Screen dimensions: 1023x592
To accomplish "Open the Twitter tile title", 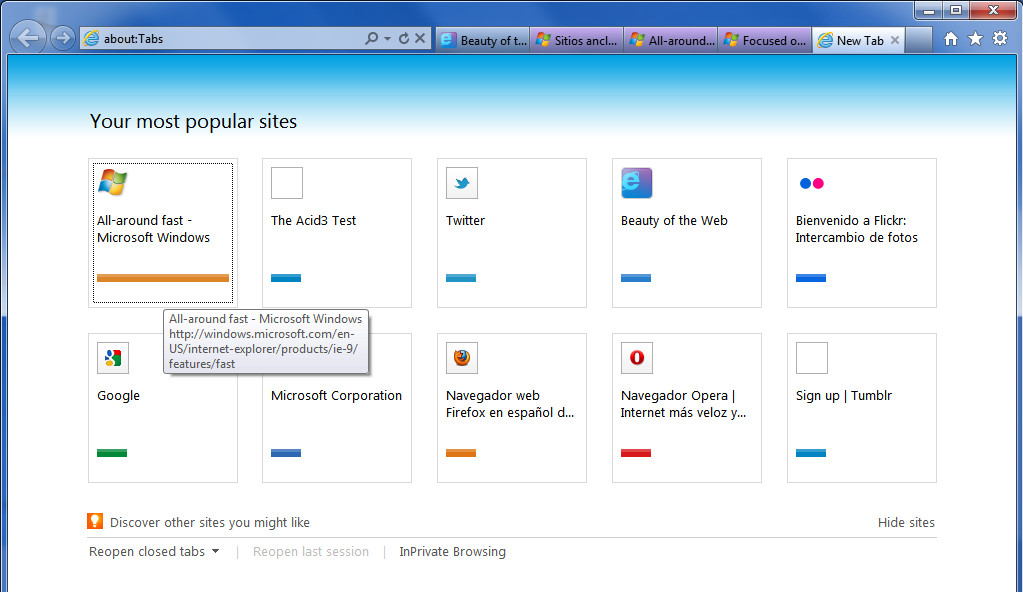I will pyautogui.click(x=465, y=221).
